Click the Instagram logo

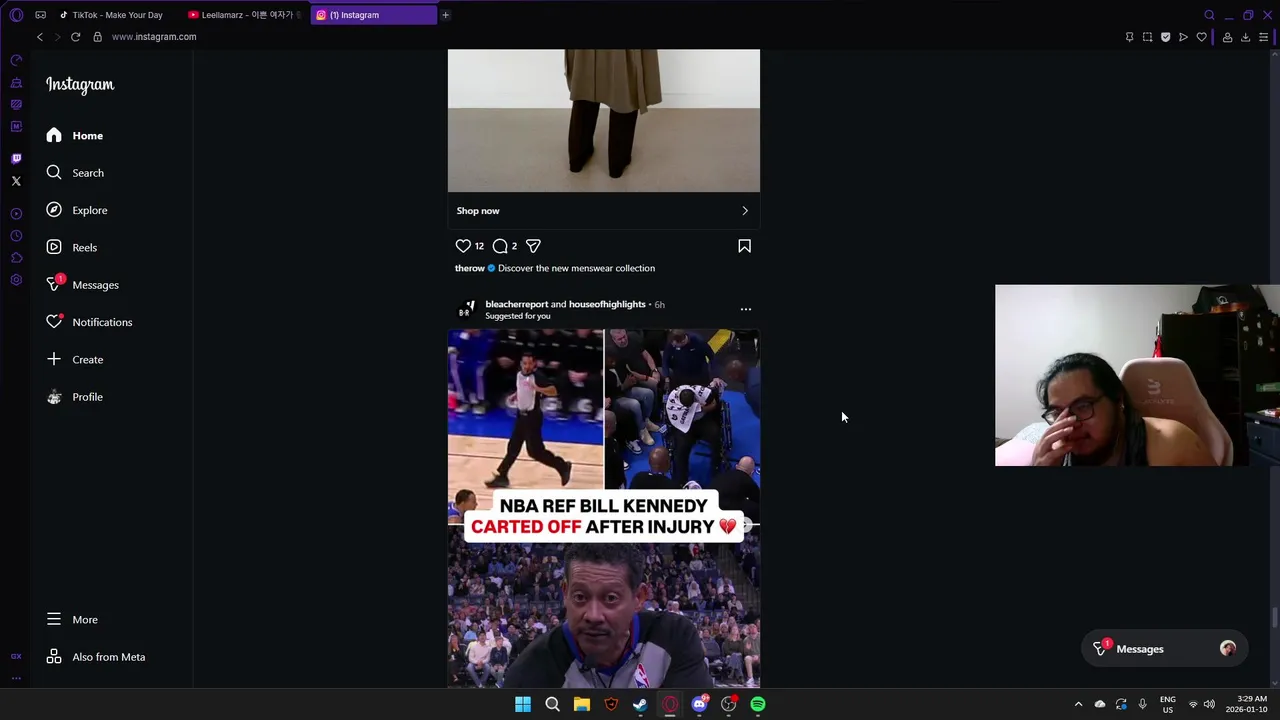[80, 85]
